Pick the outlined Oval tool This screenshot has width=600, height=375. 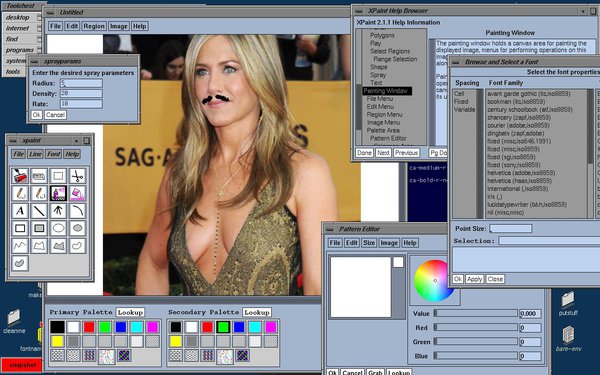point(58,228)
